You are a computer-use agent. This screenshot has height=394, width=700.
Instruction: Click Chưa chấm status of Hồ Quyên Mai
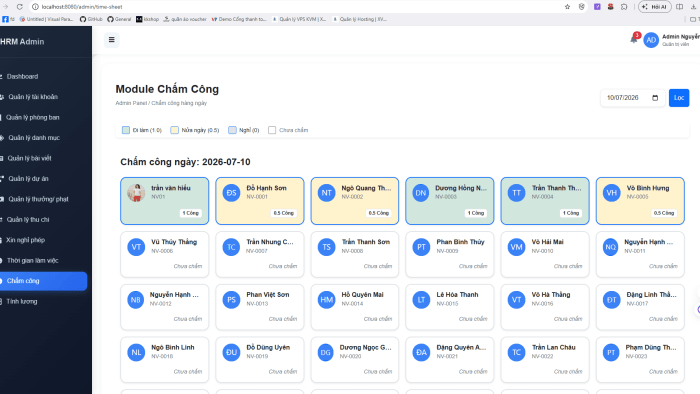378,319
